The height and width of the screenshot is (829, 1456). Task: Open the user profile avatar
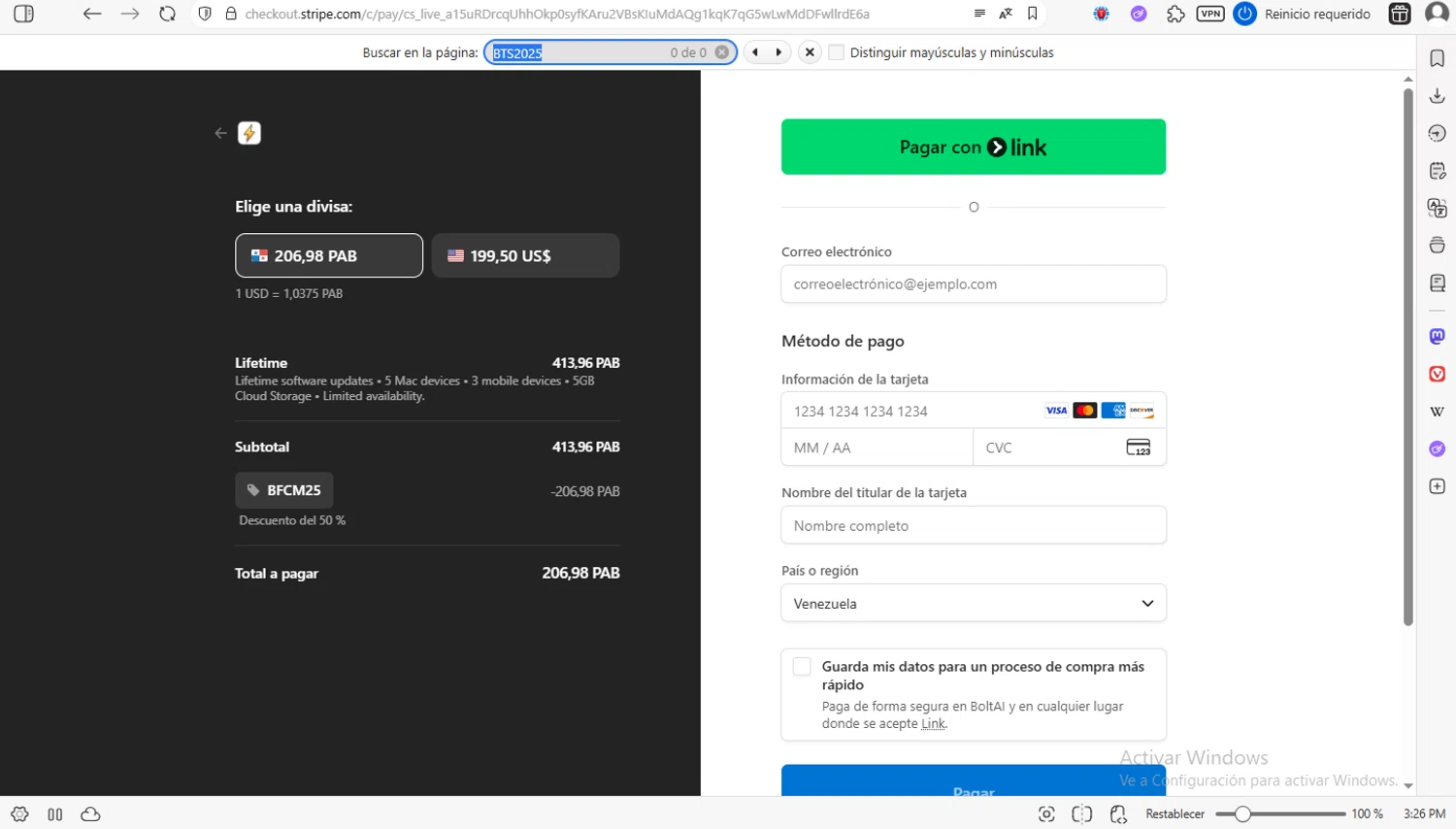(x=1438, y=14)
